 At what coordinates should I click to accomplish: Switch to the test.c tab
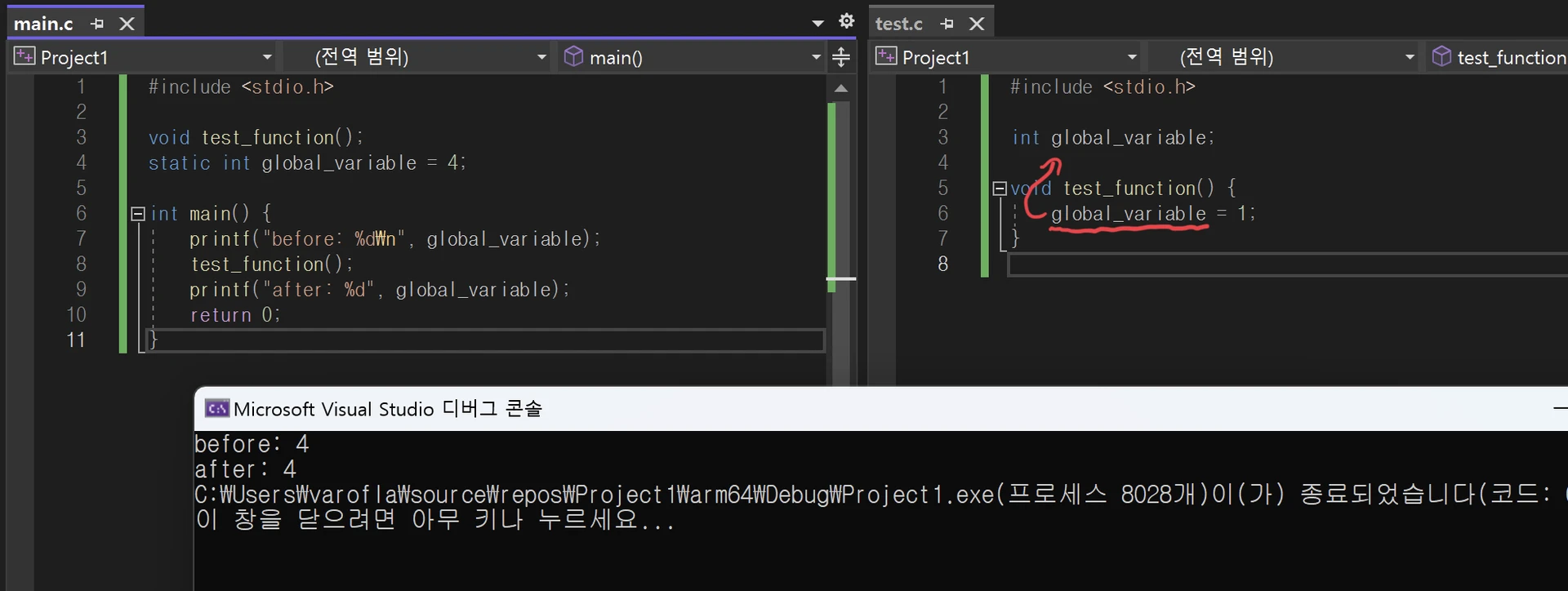point(899,24)
